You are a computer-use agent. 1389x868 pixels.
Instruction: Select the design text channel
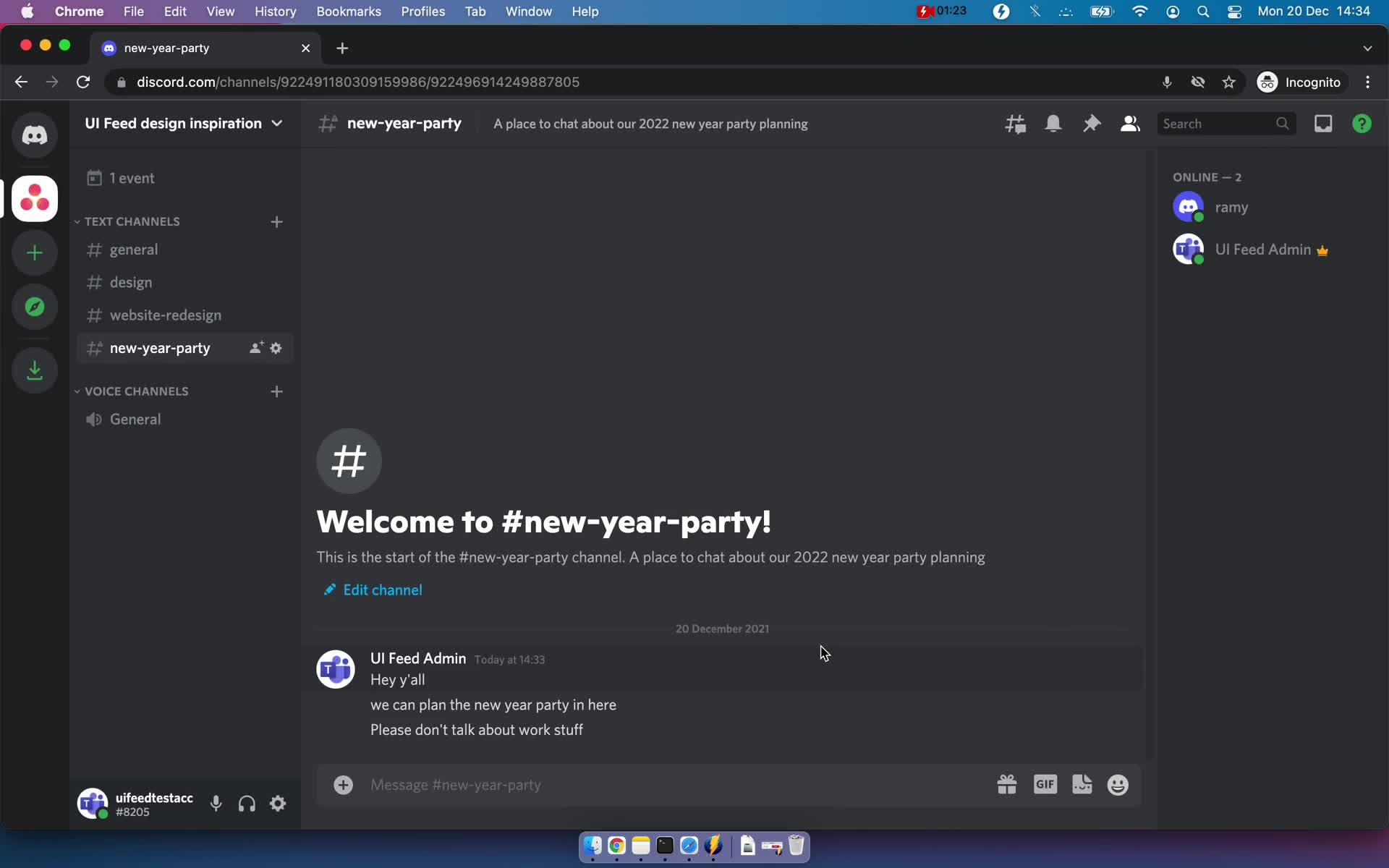tap(130, 281)
